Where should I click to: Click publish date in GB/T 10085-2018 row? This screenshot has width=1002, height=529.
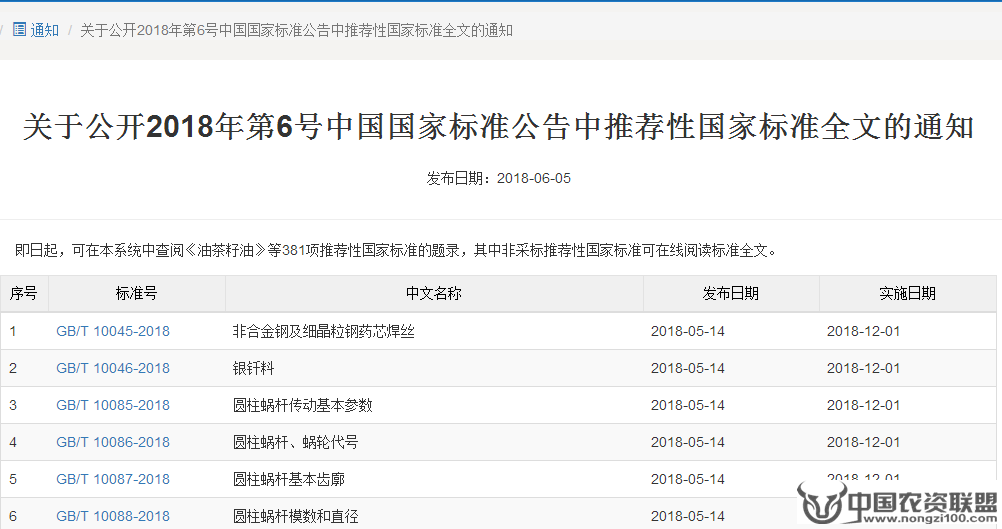coord(688,405)
